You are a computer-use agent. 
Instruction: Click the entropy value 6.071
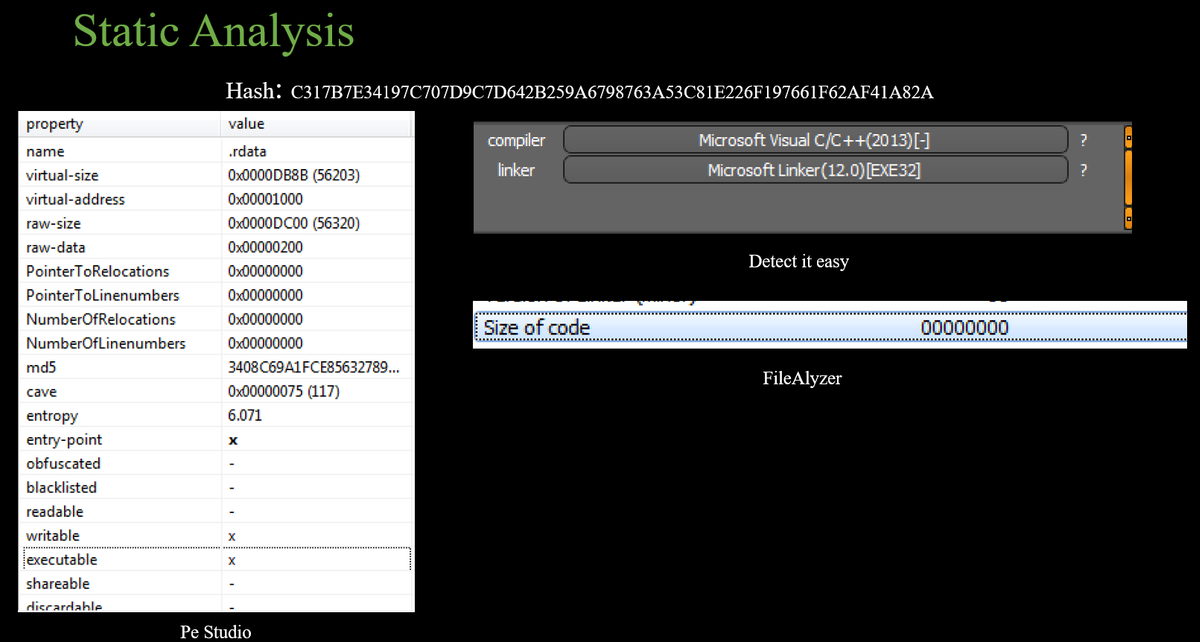243,416
